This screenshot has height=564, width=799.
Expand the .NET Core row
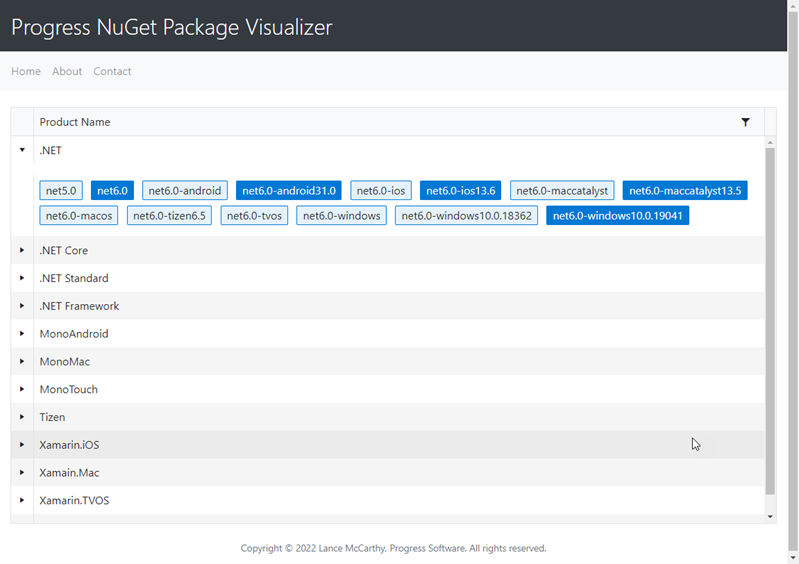tap(22, 250)
